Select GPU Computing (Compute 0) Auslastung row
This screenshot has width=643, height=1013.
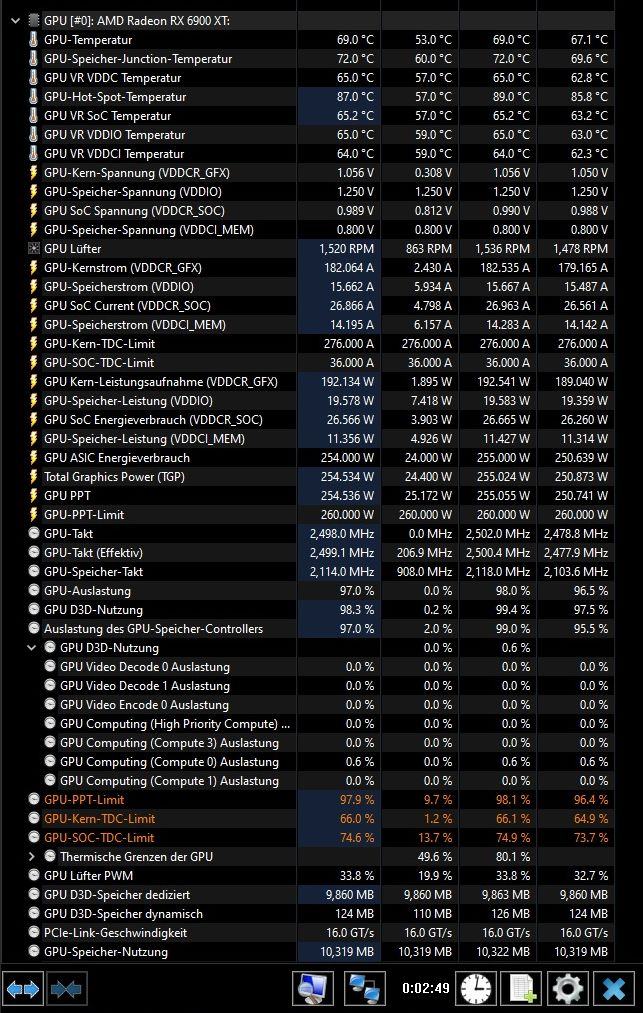pyautogui.click(x=169, y=762)
